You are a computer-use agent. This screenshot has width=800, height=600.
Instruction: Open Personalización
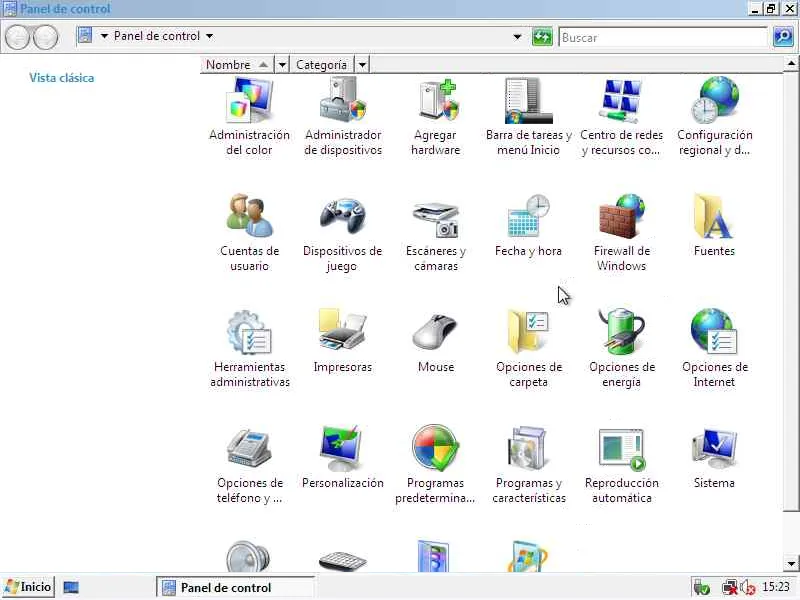point(342,457)
